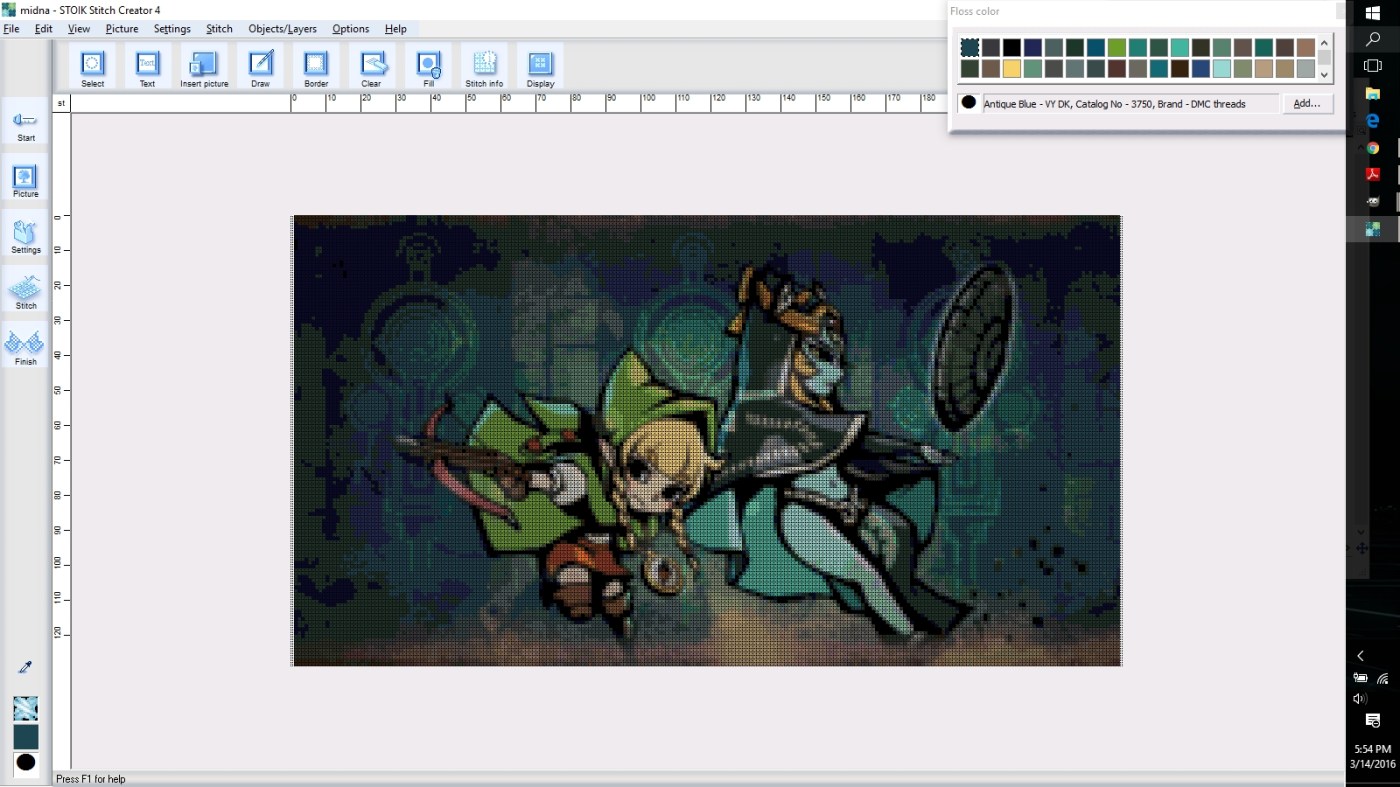Open the Objects/Layers menu
The width and height of the screenshot is (1400, 787).
tap(282, 29)
